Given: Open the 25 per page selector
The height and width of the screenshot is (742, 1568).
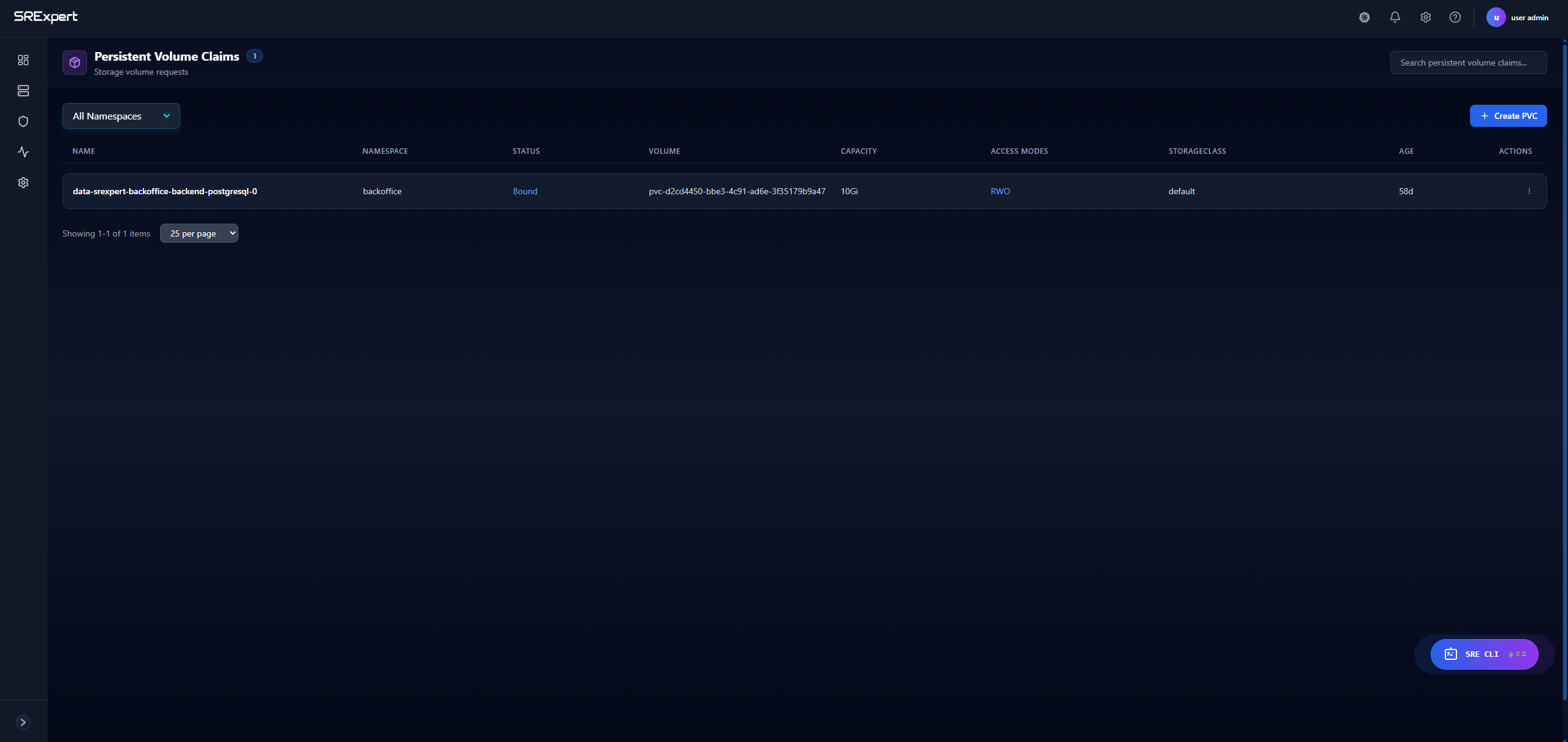Looking at the screenshot, I should pos(199,233).
